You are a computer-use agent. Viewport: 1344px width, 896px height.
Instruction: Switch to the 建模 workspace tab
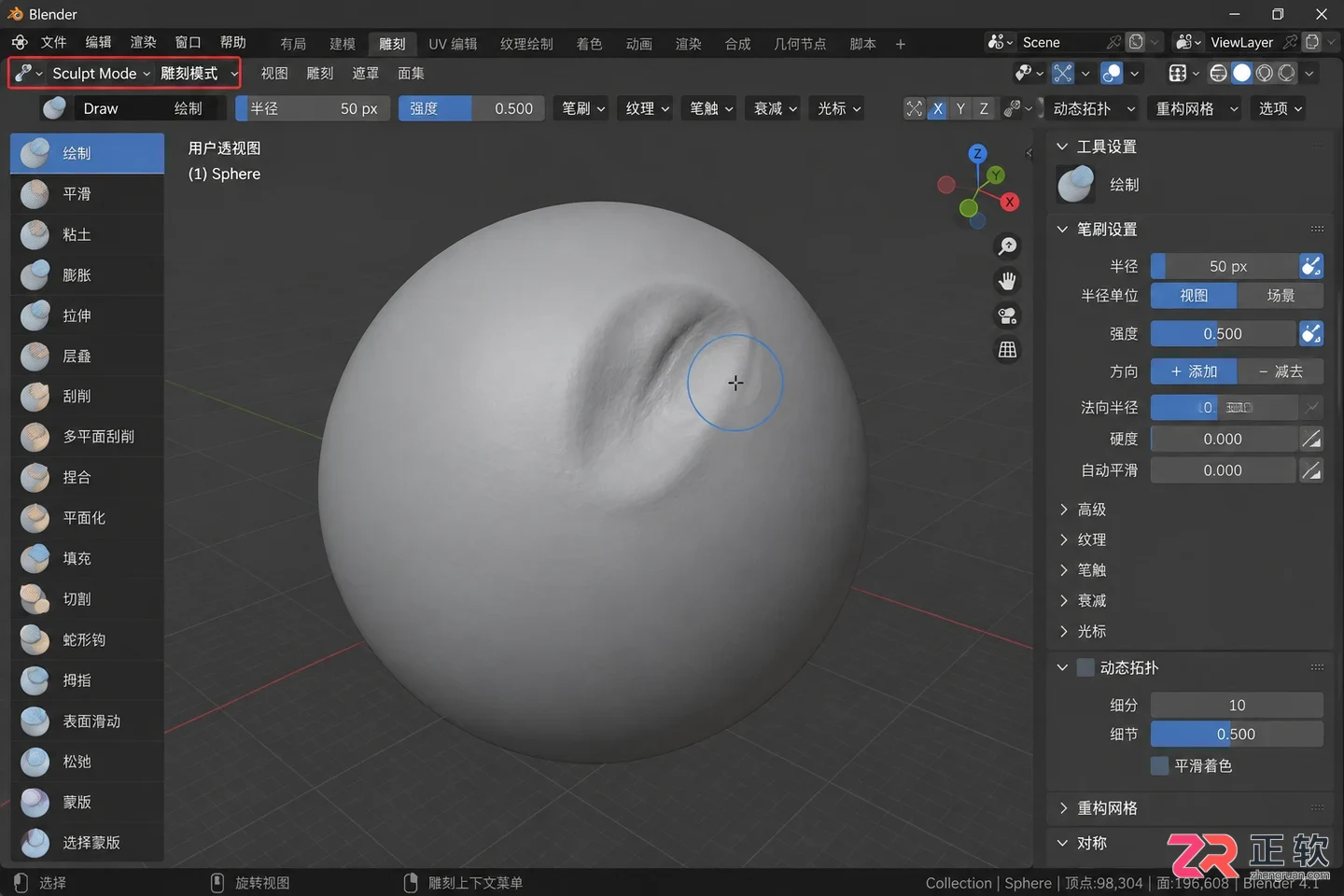[343, 44]
